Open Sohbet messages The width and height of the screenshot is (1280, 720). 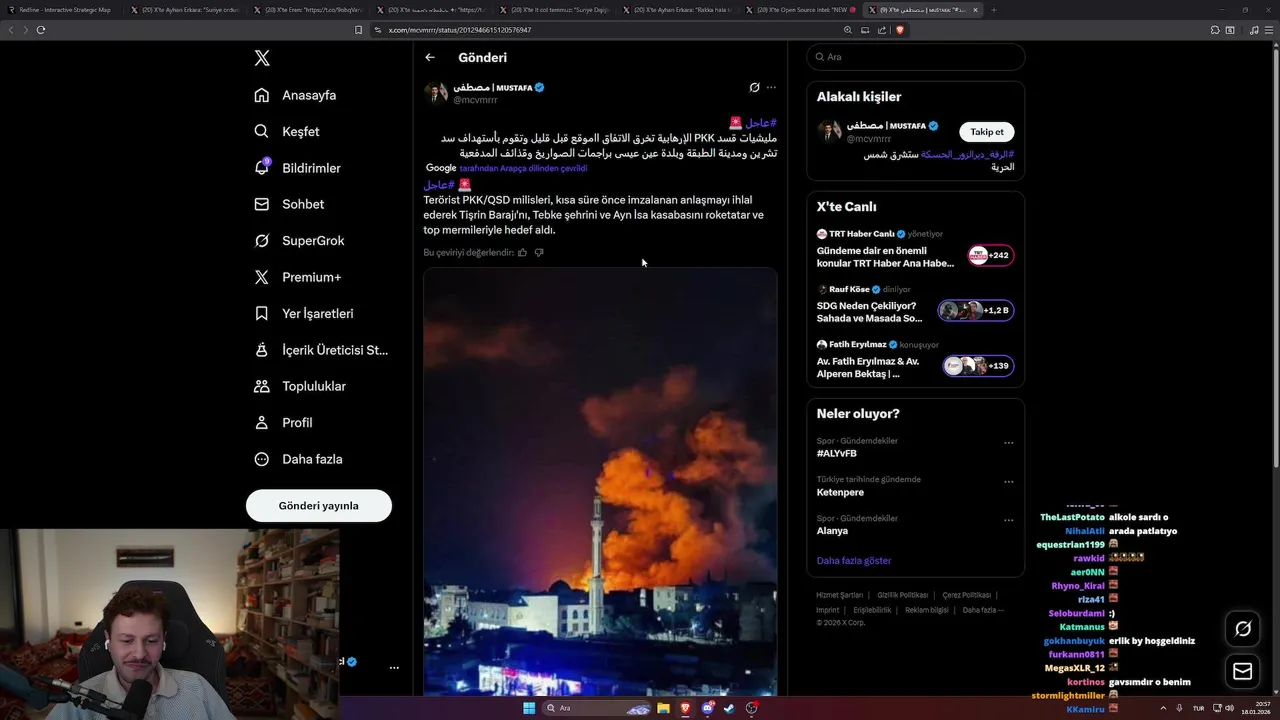290,204
